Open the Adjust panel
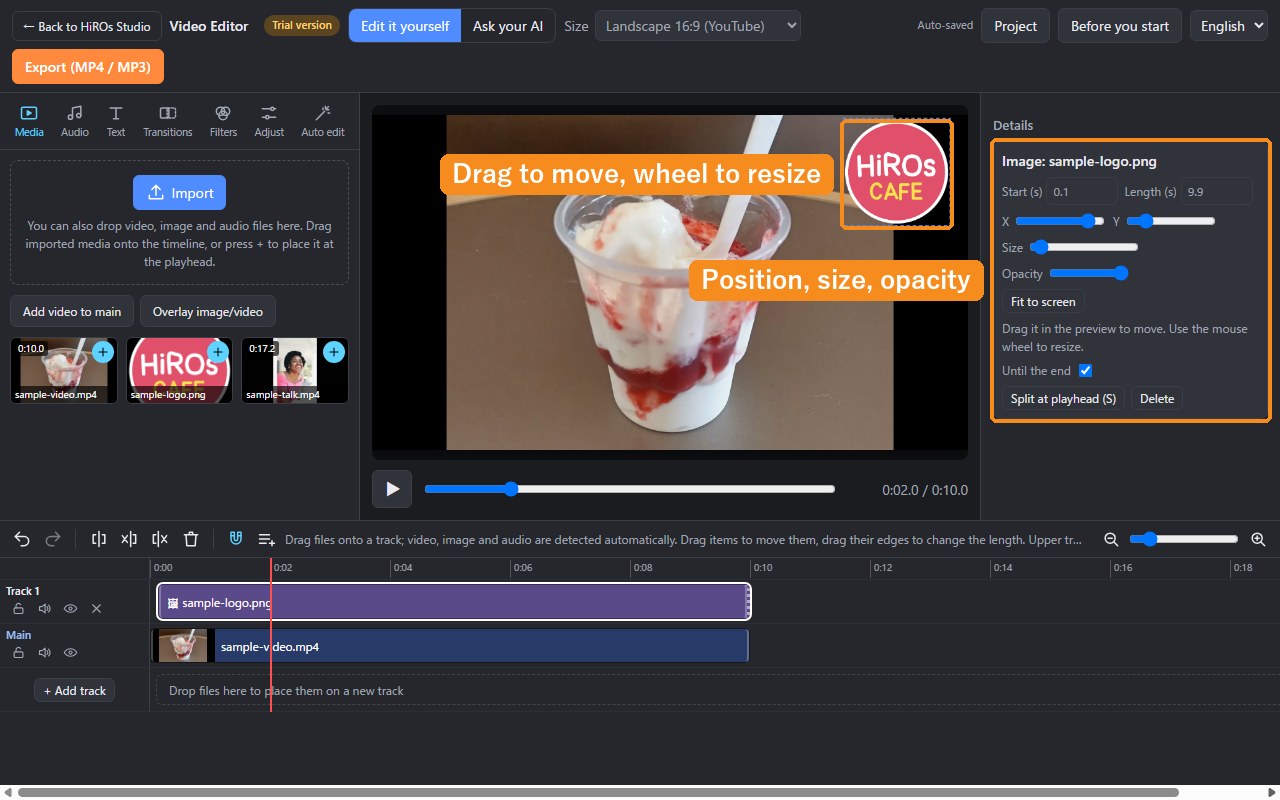The height and width of the screenshot is (800, 1280). click(x=269, y=121)
